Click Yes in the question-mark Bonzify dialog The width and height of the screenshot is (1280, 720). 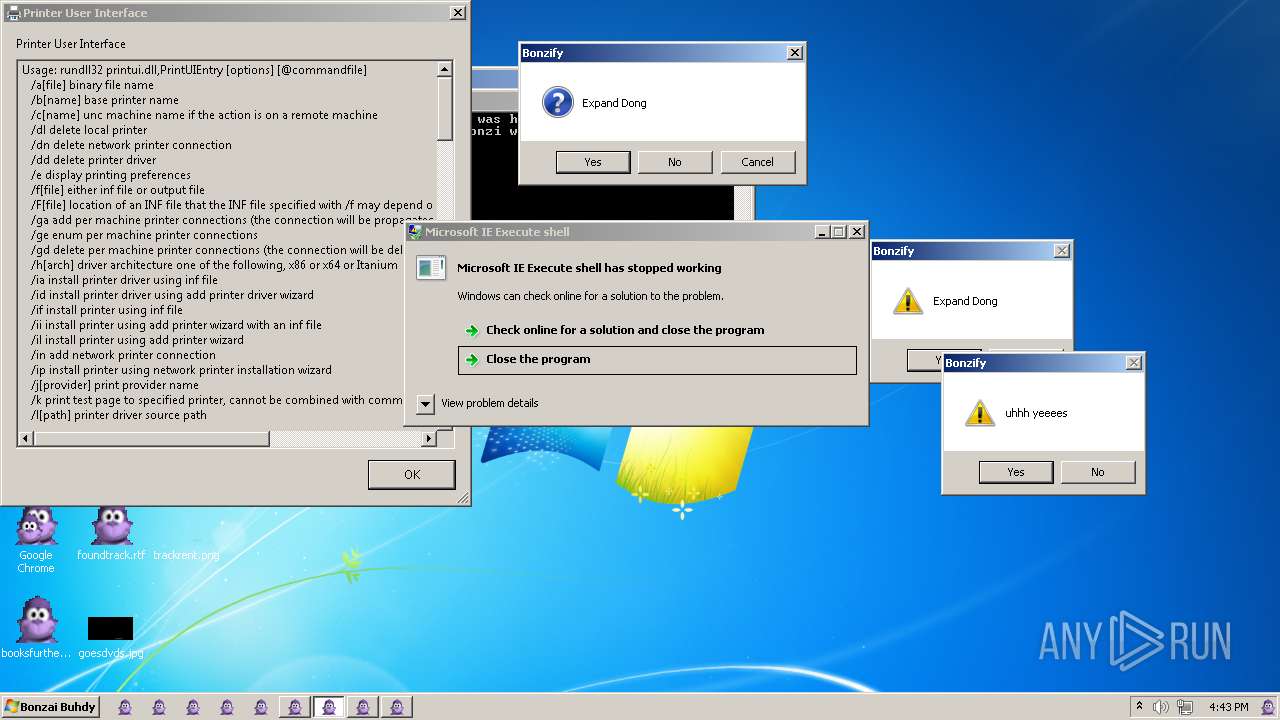pyautogui.click(x=593, y=162)
